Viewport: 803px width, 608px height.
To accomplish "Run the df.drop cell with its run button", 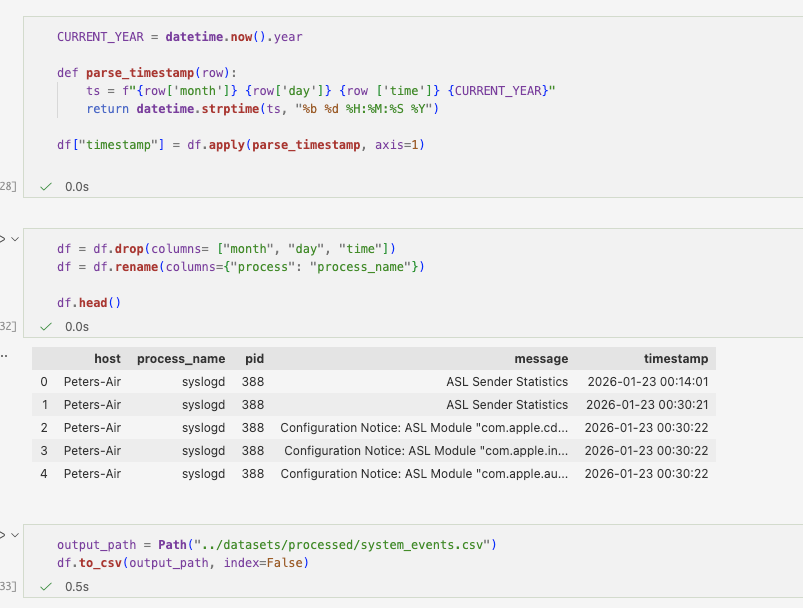I will pos(2,239).
